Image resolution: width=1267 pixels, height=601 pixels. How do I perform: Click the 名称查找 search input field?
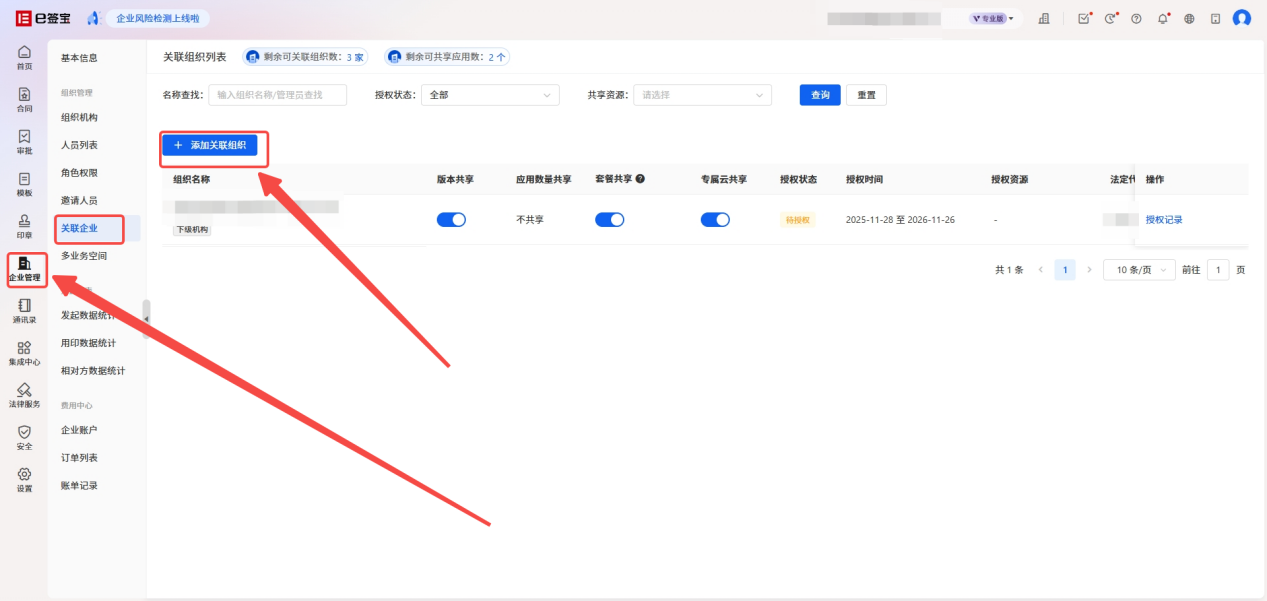coord(277,95)
